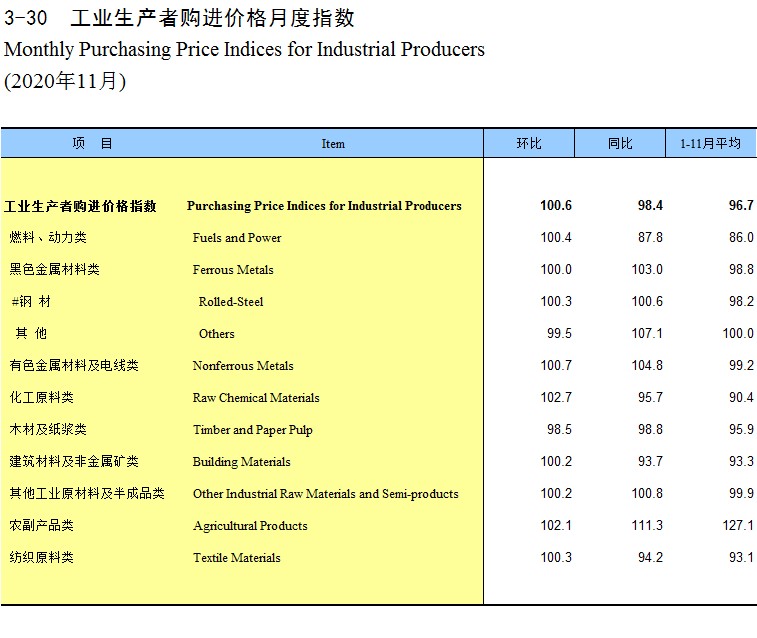This screenshot has height=638, width=757.
Task: Select value 93.3 in Building Materials row
Action: pos(741,461)
